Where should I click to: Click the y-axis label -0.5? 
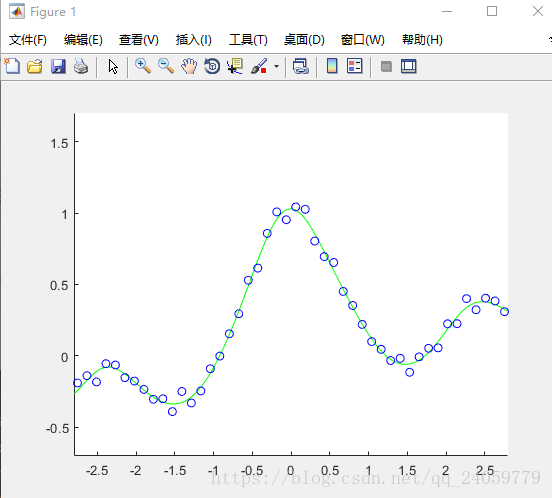click(x=57, y=429)
